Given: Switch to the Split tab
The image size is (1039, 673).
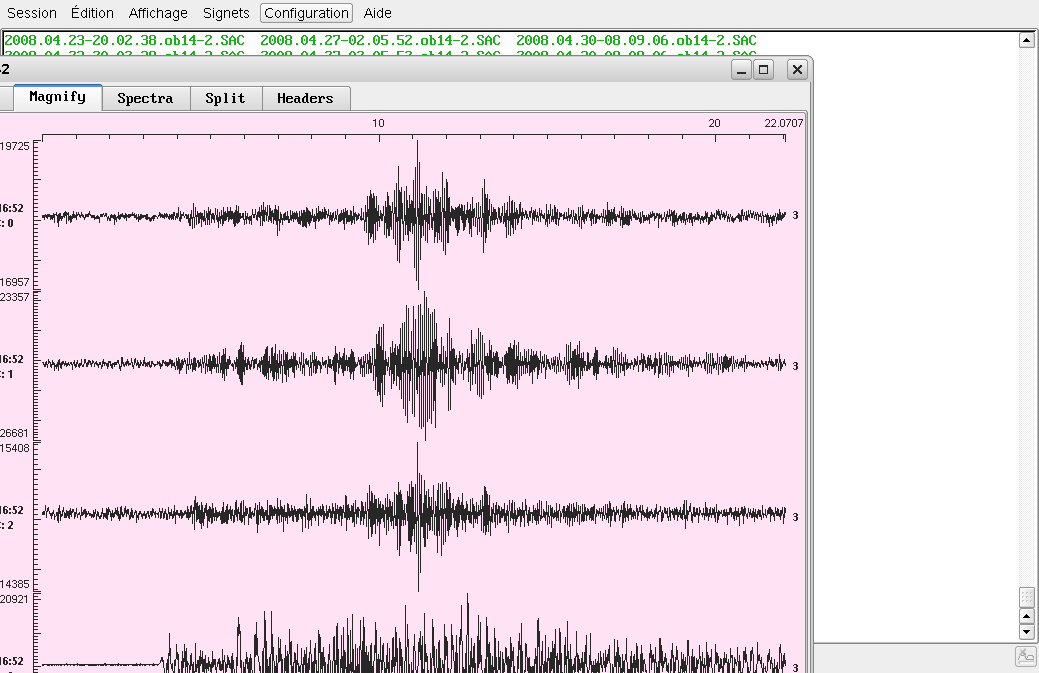Looking at the screenshot, I should 225,98.
